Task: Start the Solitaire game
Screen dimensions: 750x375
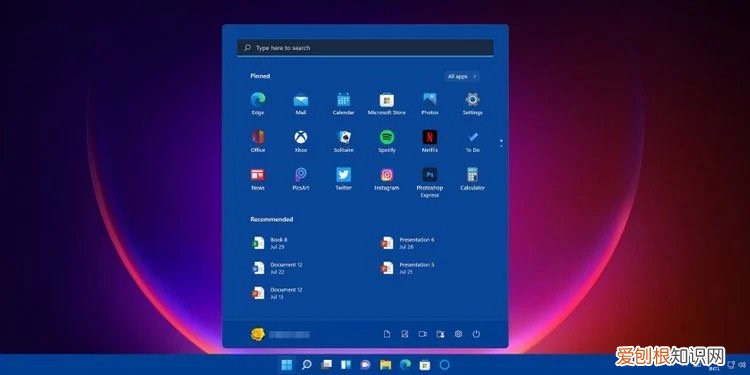Action: pyautogui.click(x=343, y=141)
